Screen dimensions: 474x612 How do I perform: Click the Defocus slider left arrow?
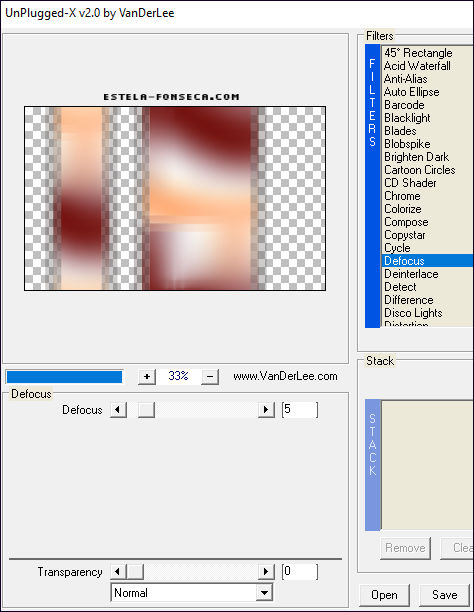tap(118, 410)
